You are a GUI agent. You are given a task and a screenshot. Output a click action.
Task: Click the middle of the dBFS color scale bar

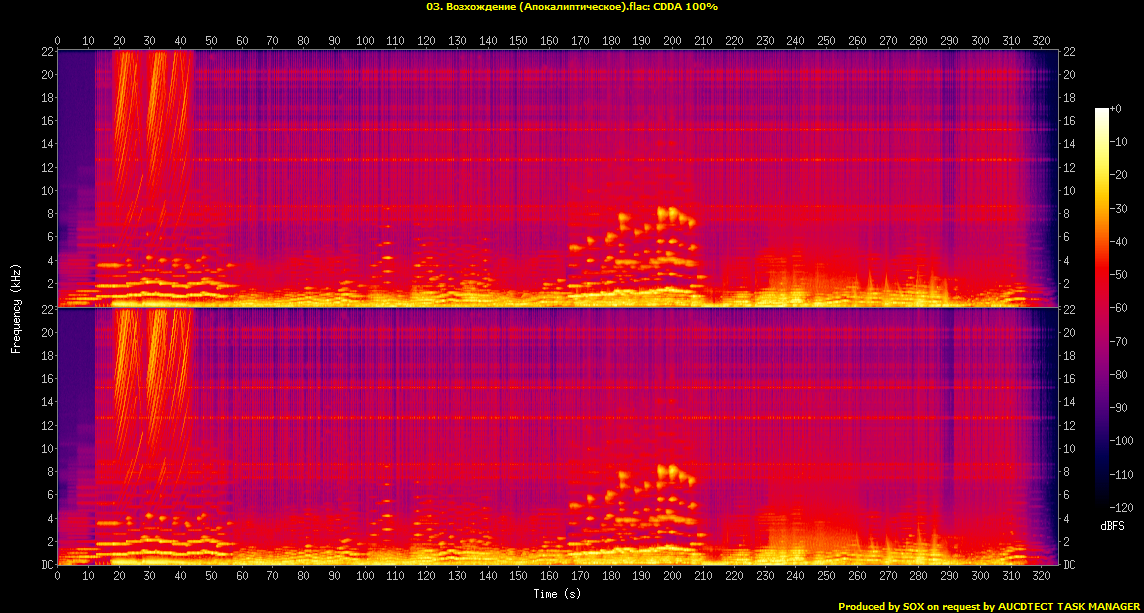[1102, 308]
